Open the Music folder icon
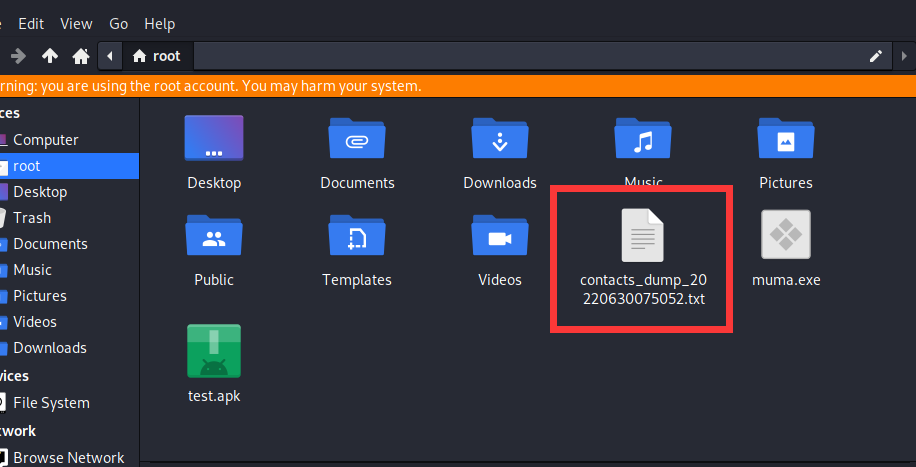 tap(642, 139)
